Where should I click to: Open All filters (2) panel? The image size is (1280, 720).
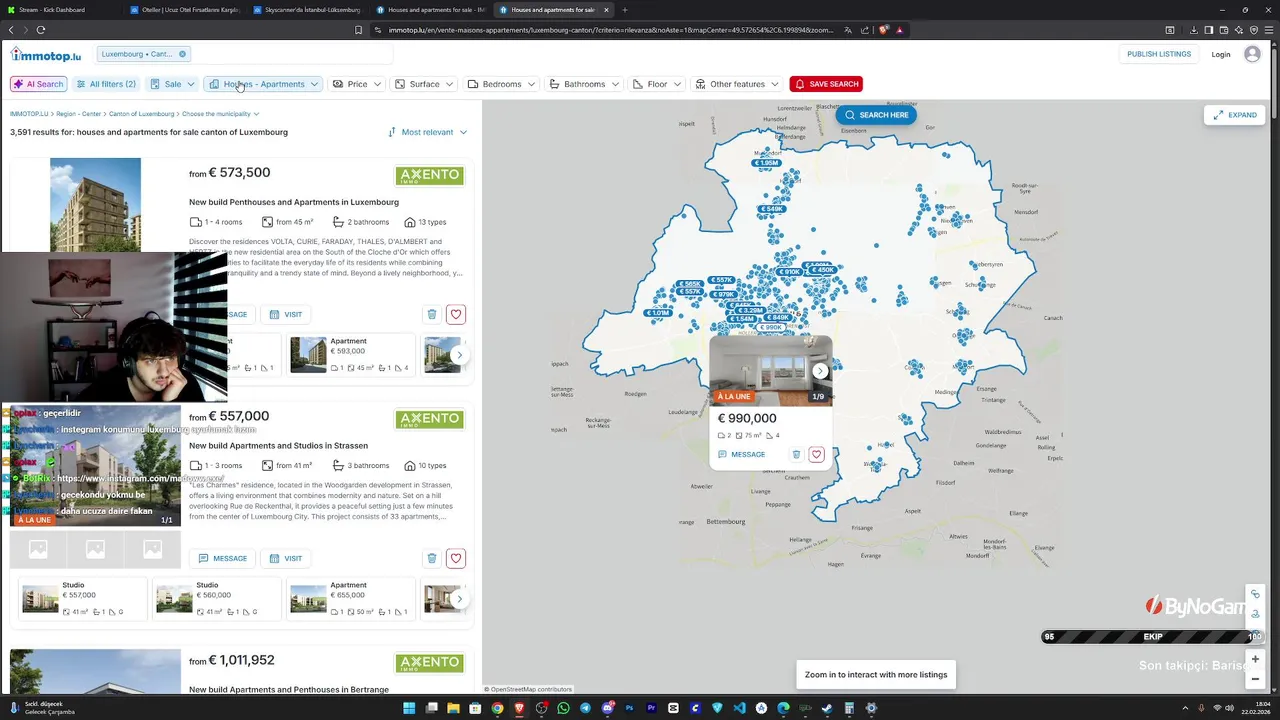coord(106,84)
